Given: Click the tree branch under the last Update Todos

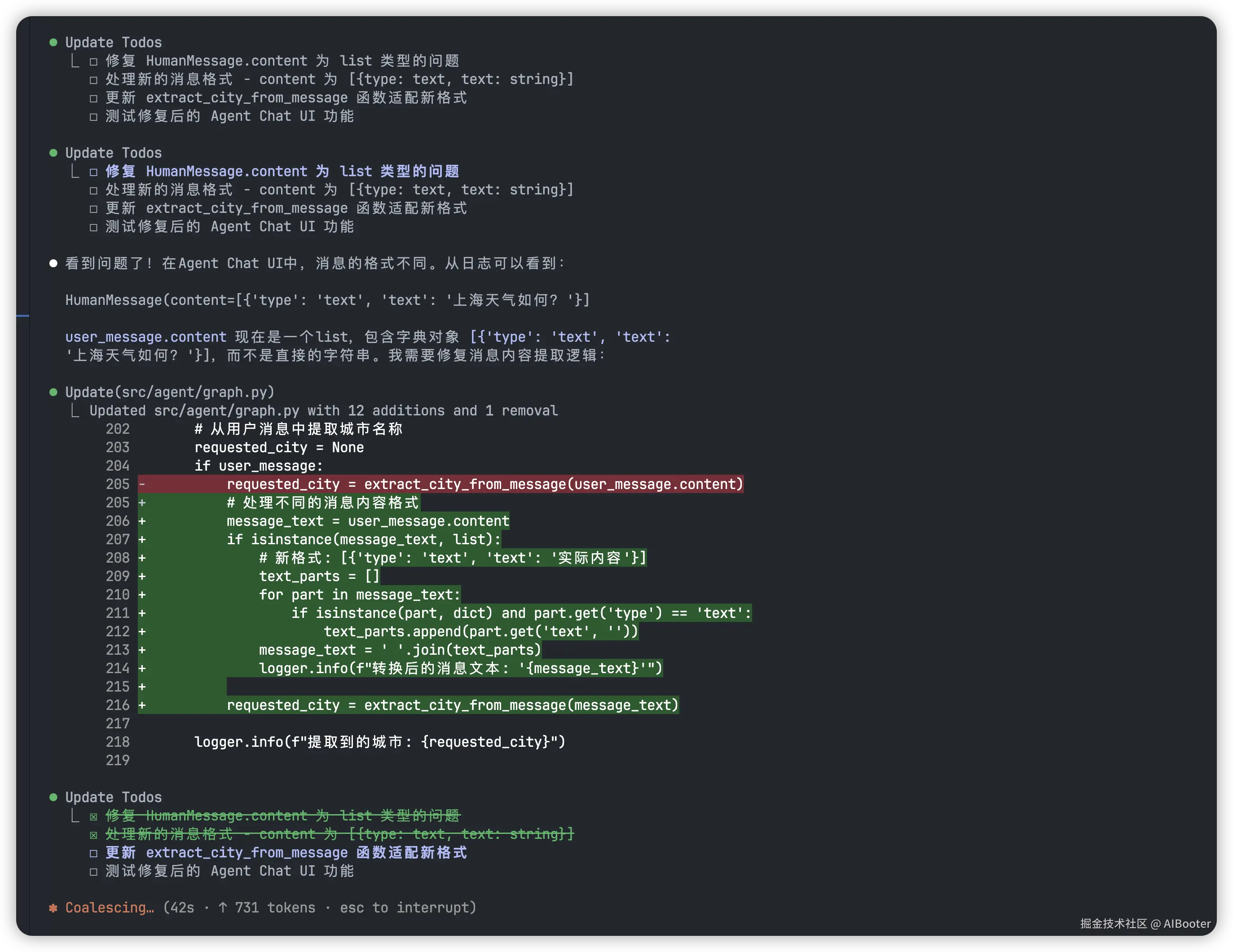Looking at the screenshot, I should tap(75, 815).
